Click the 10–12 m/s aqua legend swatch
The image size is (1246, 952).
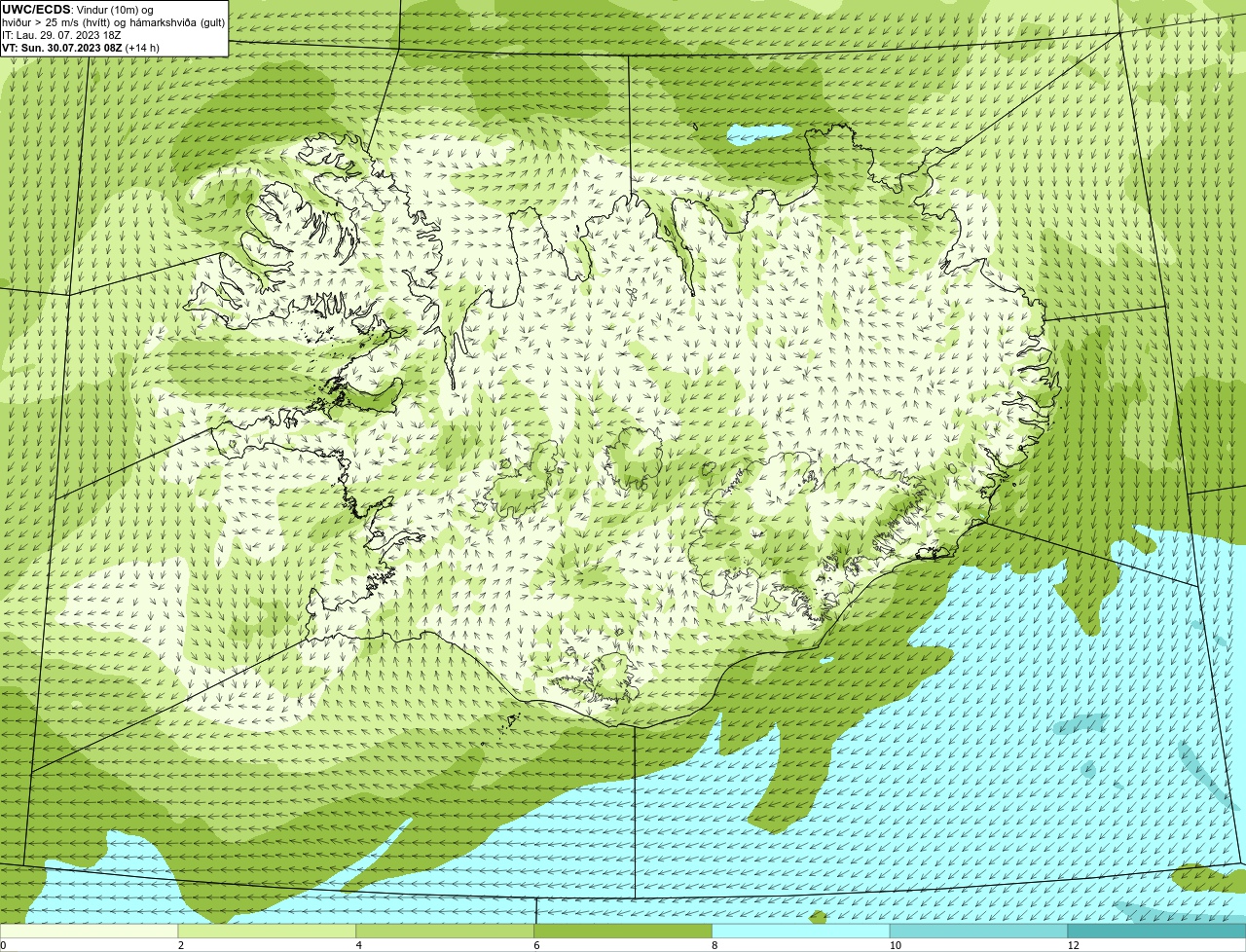pos(979,932)
